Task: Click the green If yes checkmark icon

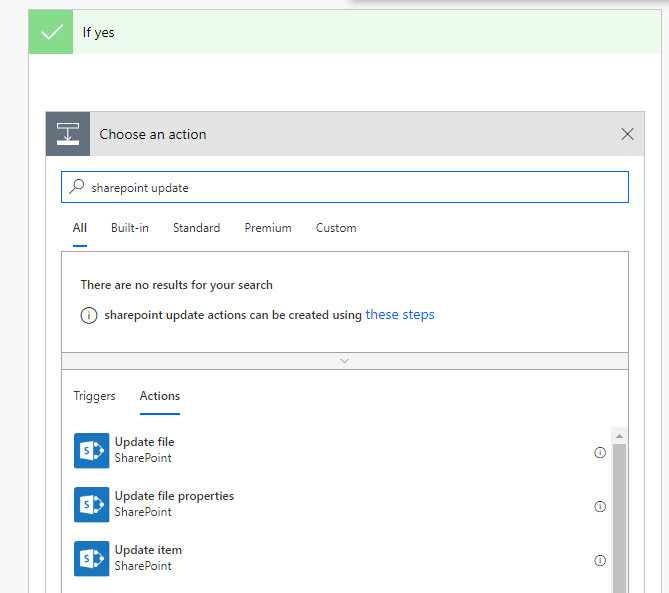Action: [51, 32]
